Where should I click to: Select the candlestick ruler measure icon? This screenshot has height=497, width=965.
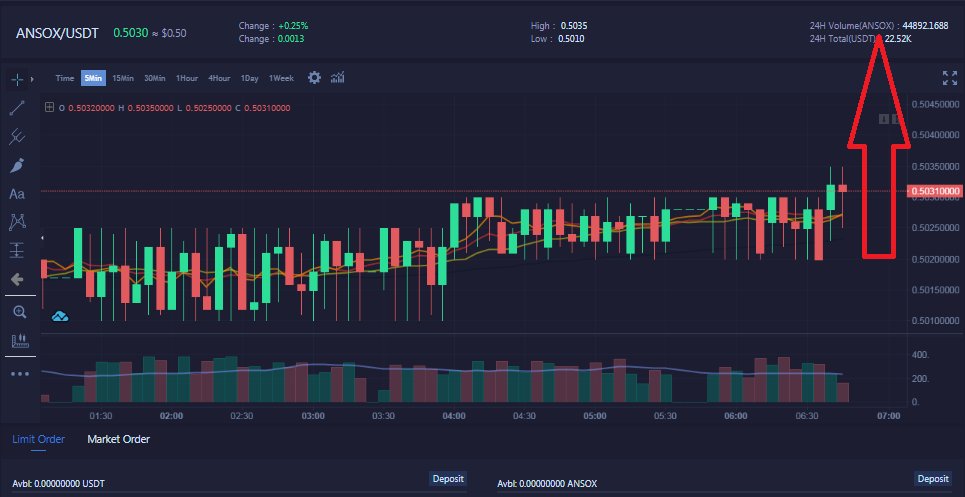[x=20, y=341]
